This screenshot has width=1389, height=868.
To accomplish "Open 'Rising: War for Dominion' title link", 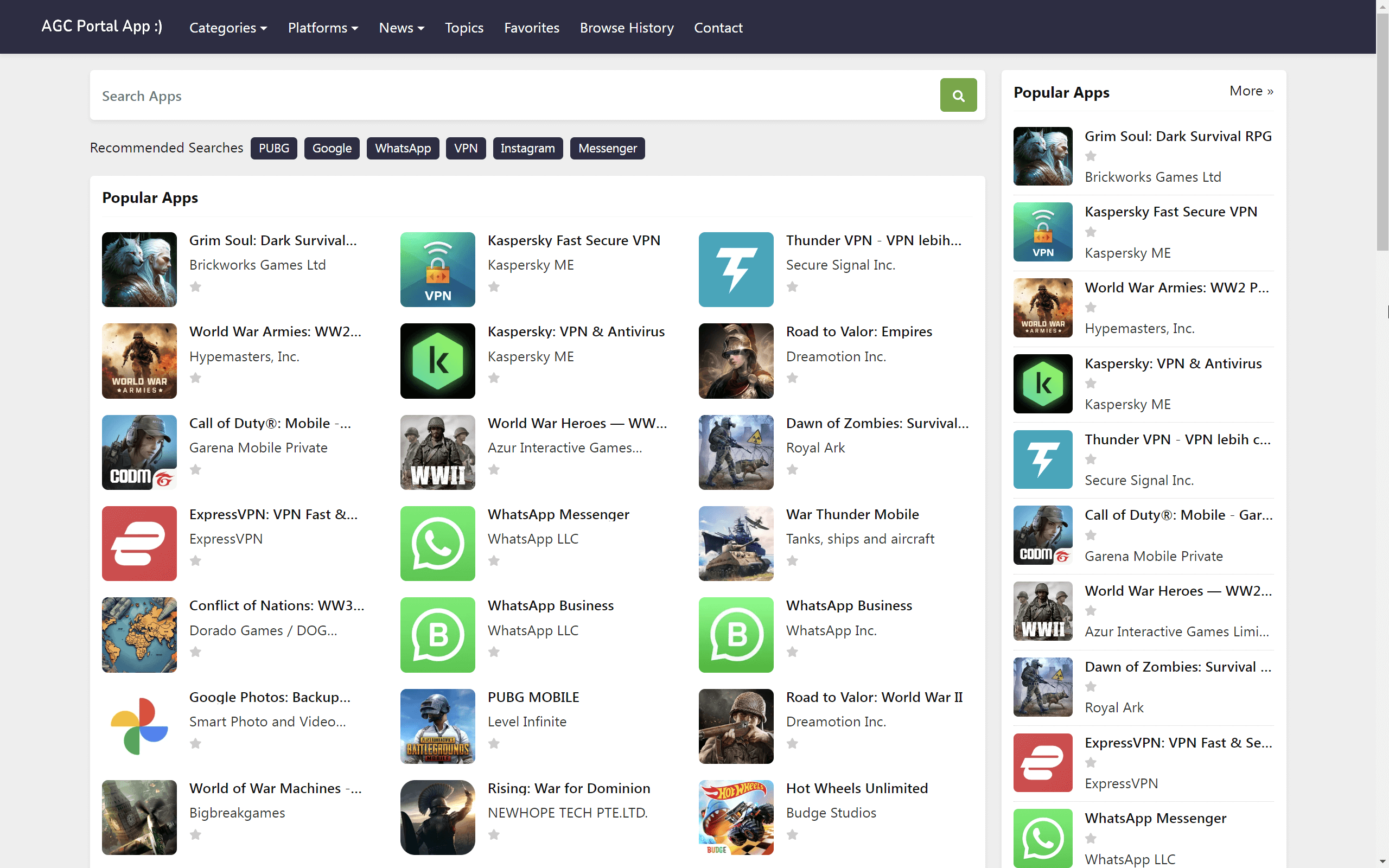I will tap(569, 789).
